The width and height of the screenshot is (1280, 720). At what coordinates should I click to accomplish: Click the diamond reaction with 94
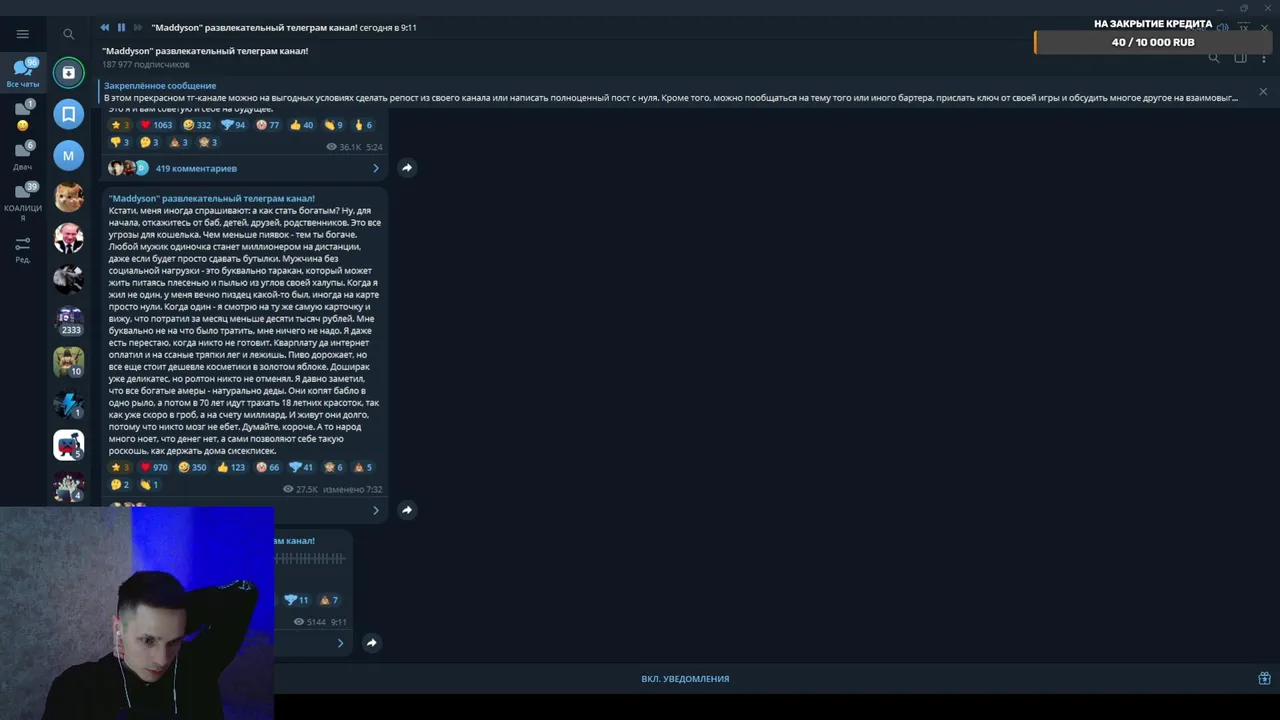pyautogui.click(x=233, y=125)
